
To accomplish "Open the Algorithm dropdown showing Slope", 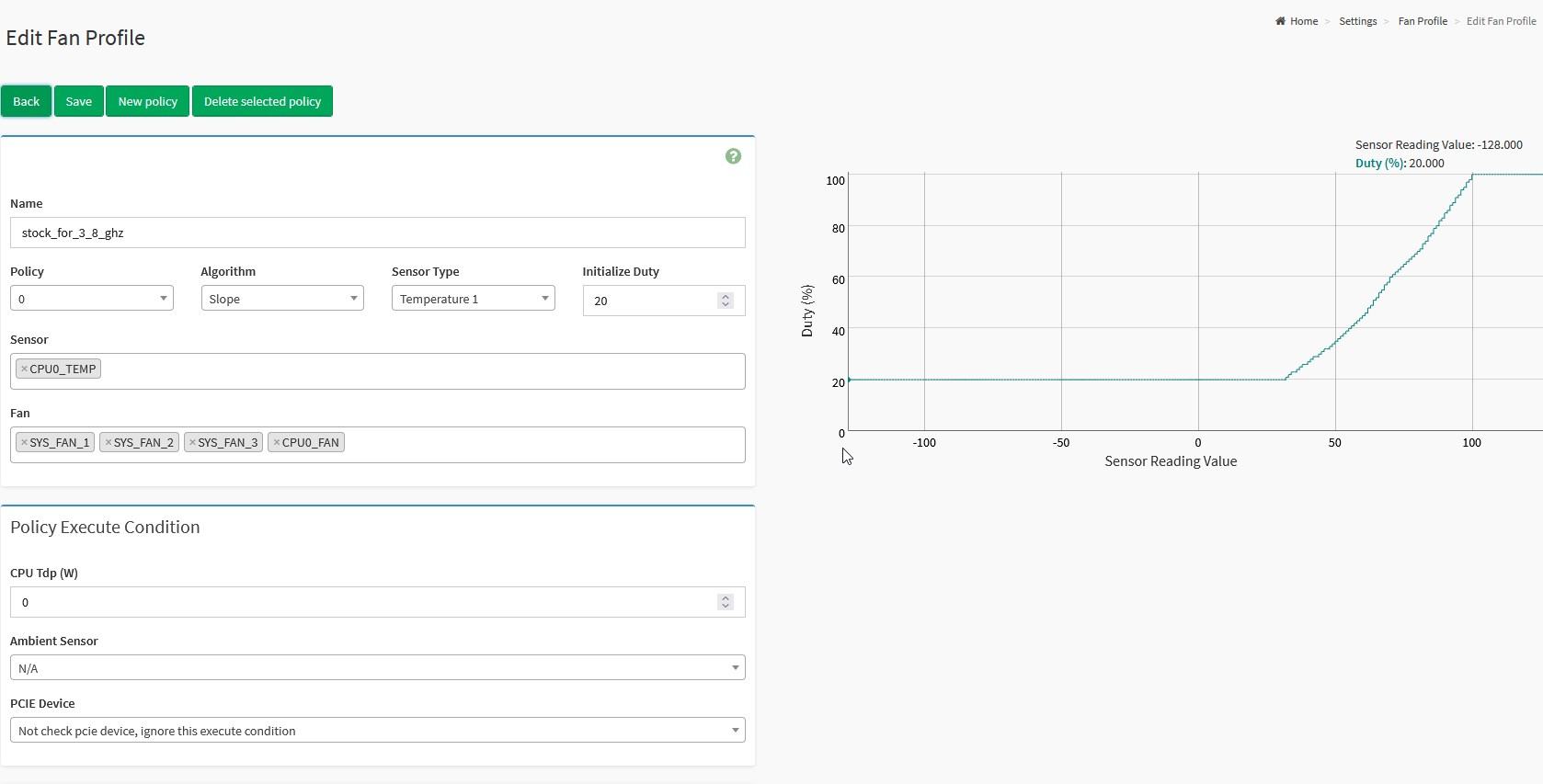I will click(282, 298).
